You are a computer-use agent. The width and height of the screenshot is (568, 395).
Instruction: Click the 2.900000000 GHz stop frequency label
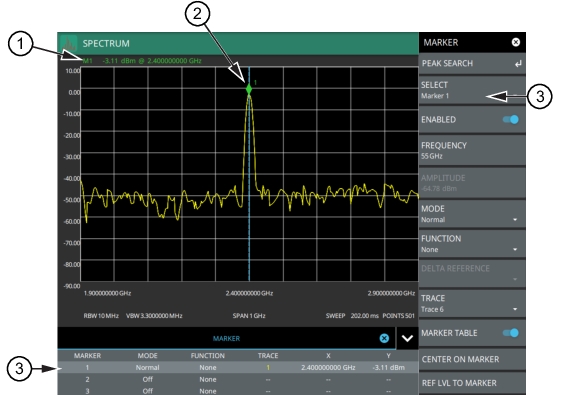tap(391, 293)
